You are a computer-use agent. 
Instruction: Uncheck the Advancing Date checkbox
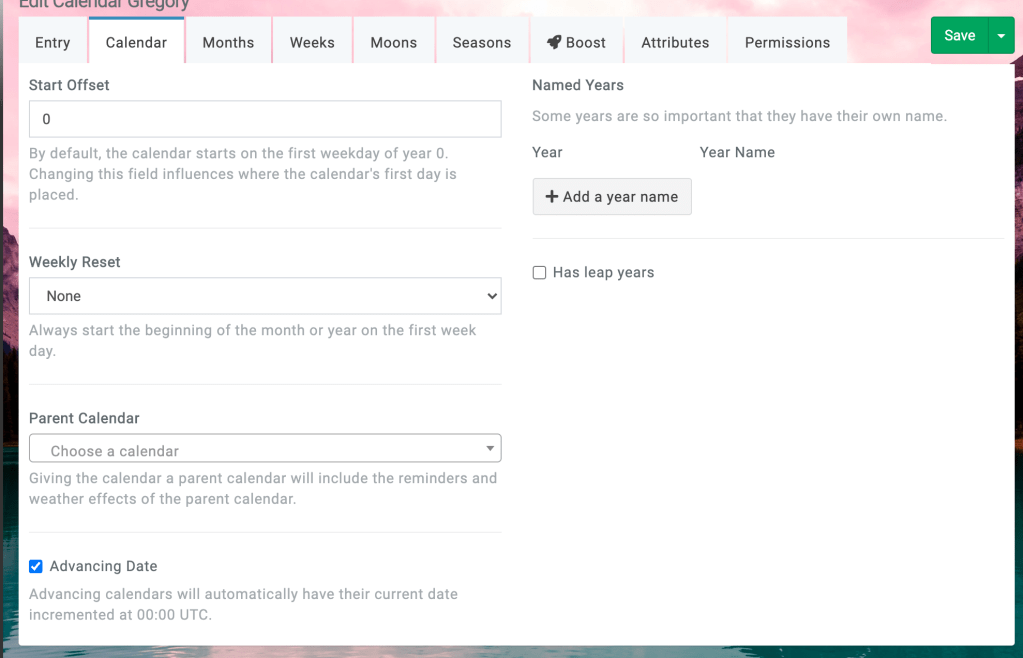coord(36,567)
